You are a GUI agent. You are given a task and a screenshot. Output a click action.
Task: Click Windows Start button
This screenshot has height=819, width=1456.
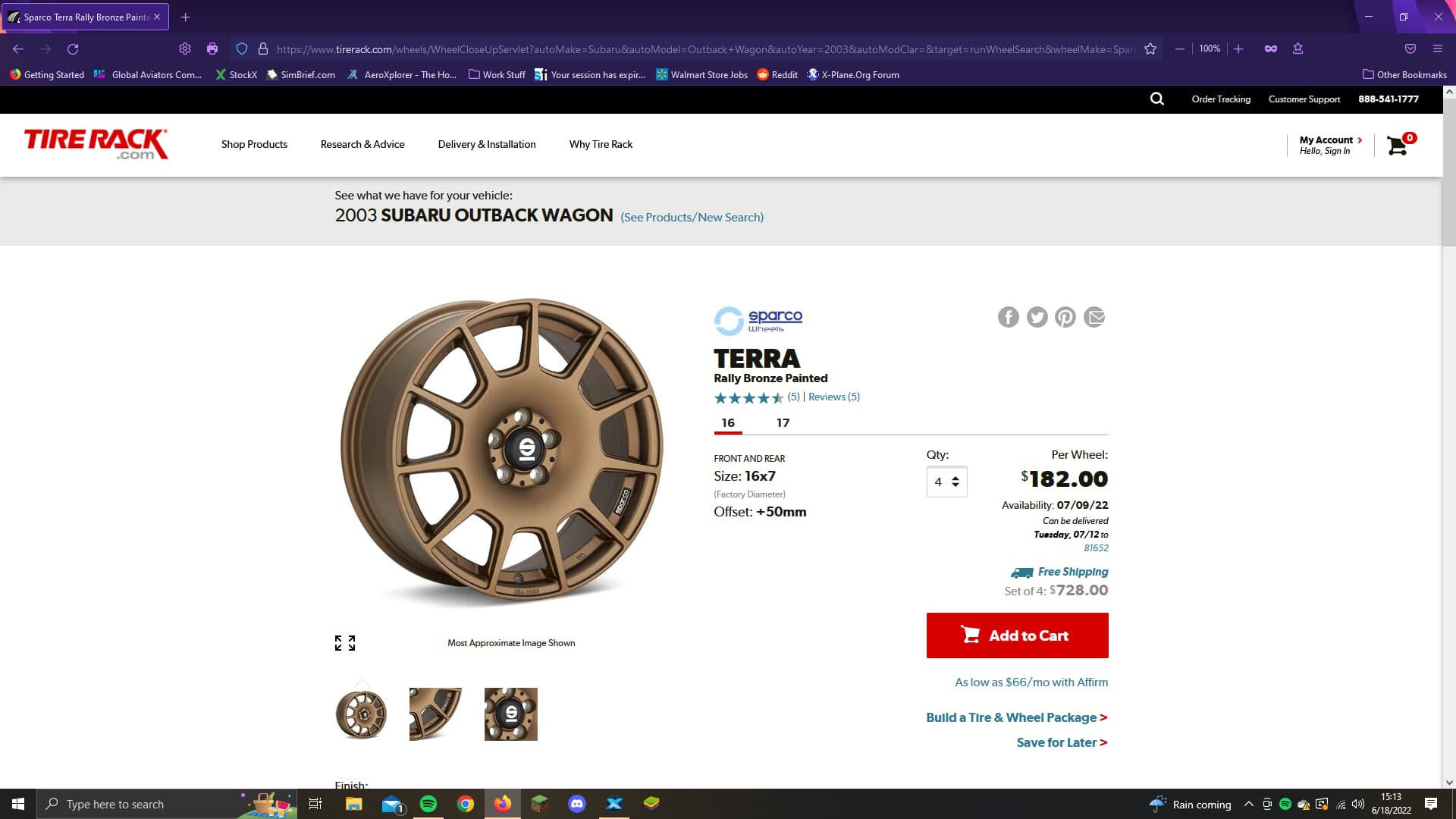18,804
